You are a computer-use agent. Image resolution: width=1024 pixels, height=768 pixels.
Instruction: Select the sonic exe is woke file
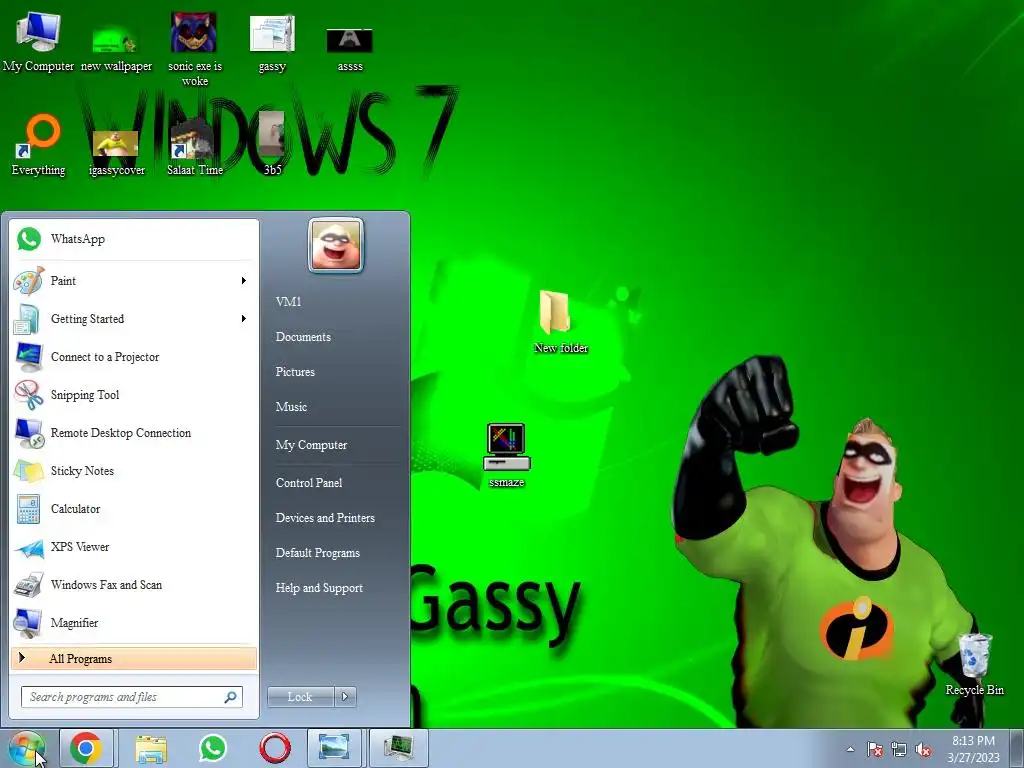point(195,49)
